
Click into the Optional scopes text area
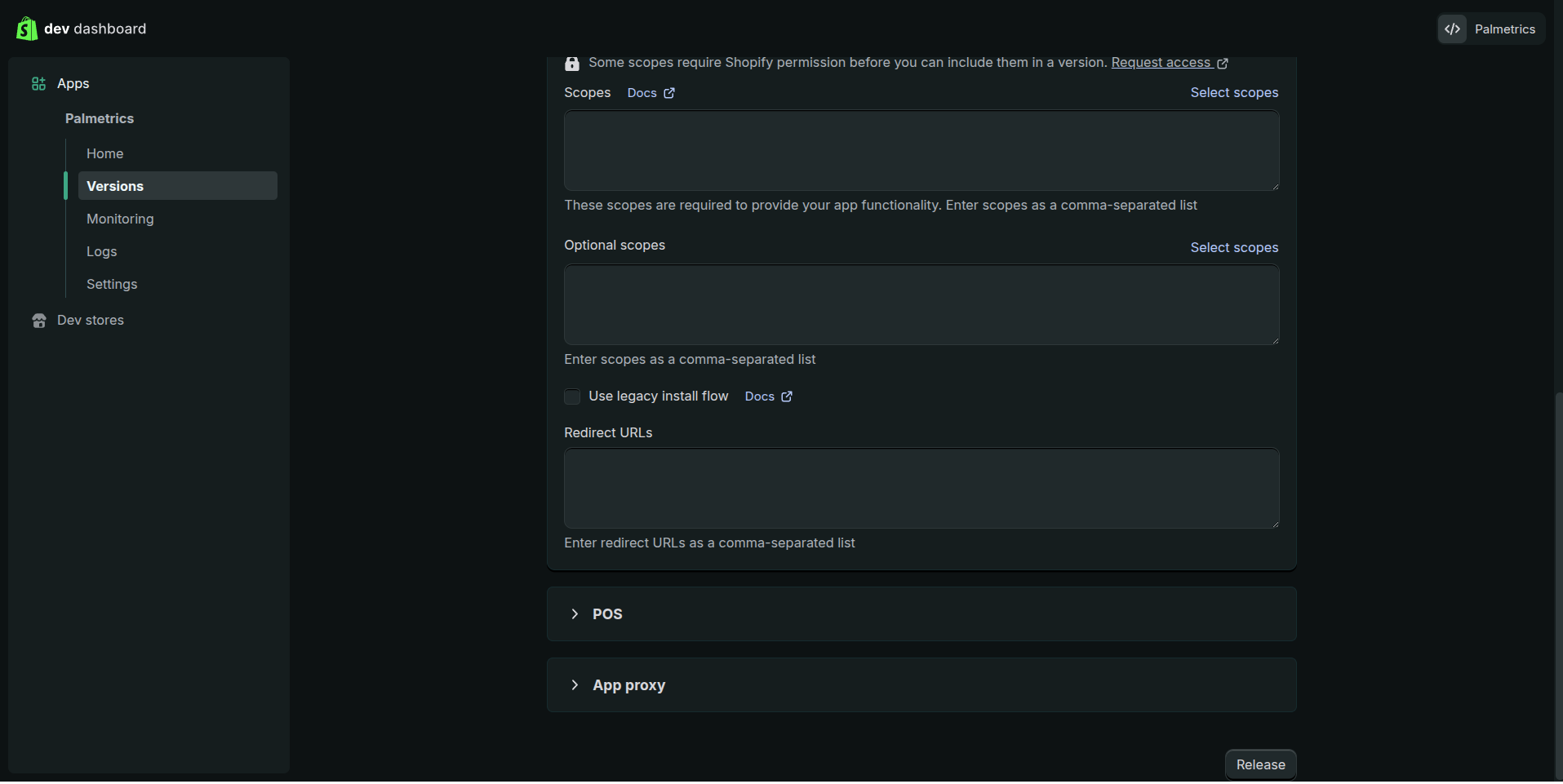pos(921,304)
